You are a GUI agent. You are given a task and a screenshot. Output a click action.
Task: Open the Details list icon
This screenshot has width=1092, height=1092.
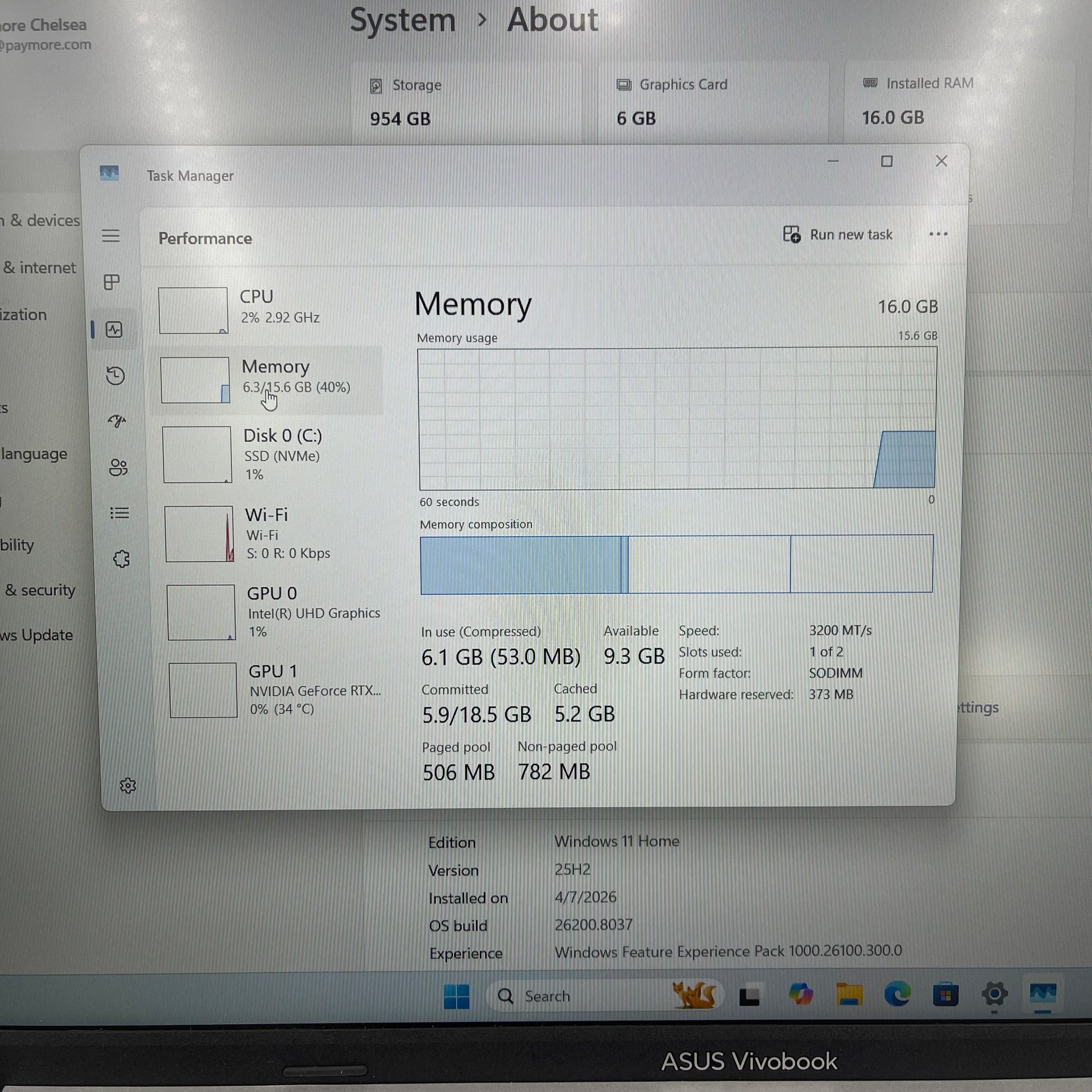[x=120, y=513]
